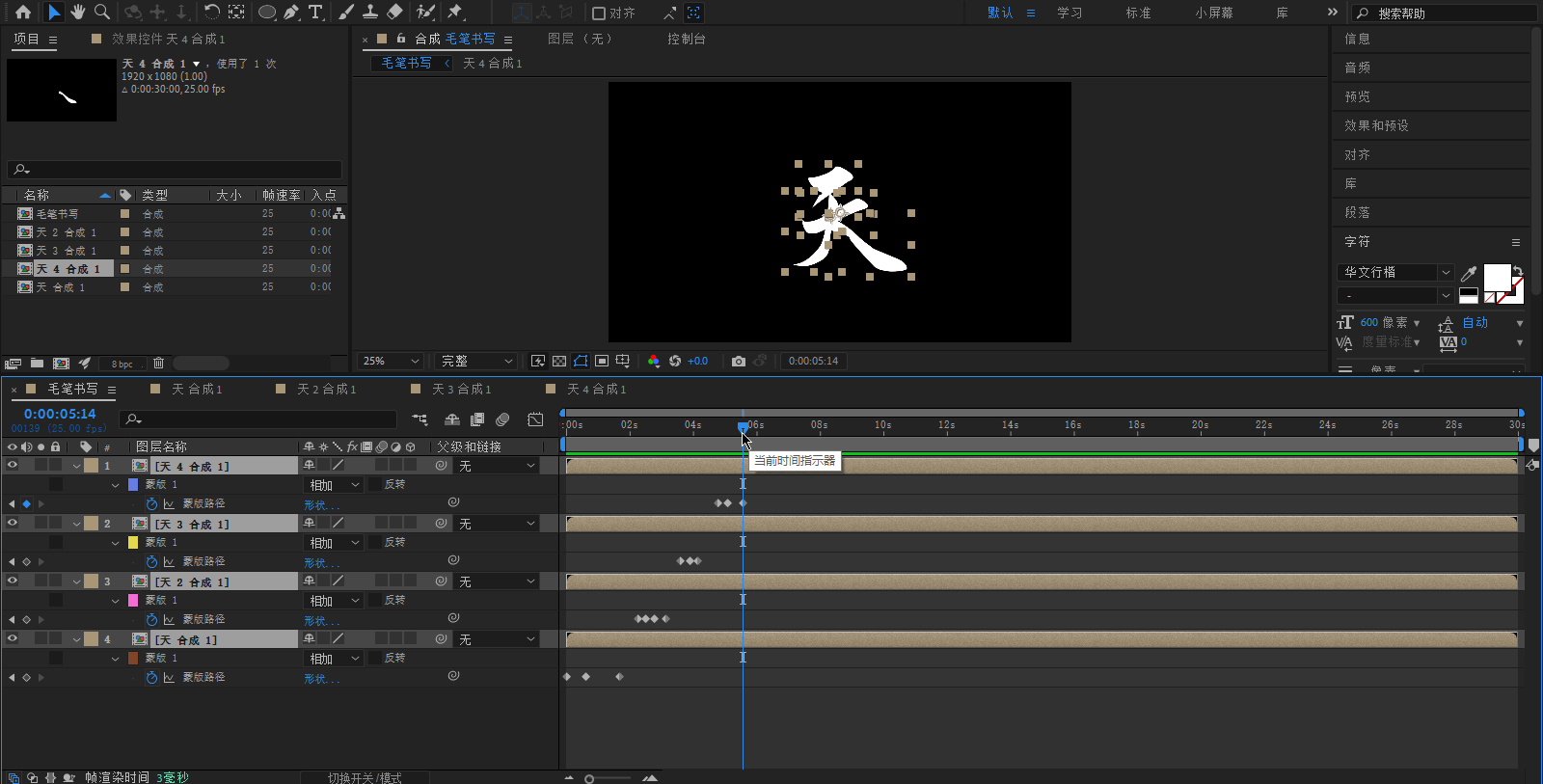
Task: Open layer 1 parent 无 dropdown
Action: tap(497, 466)
